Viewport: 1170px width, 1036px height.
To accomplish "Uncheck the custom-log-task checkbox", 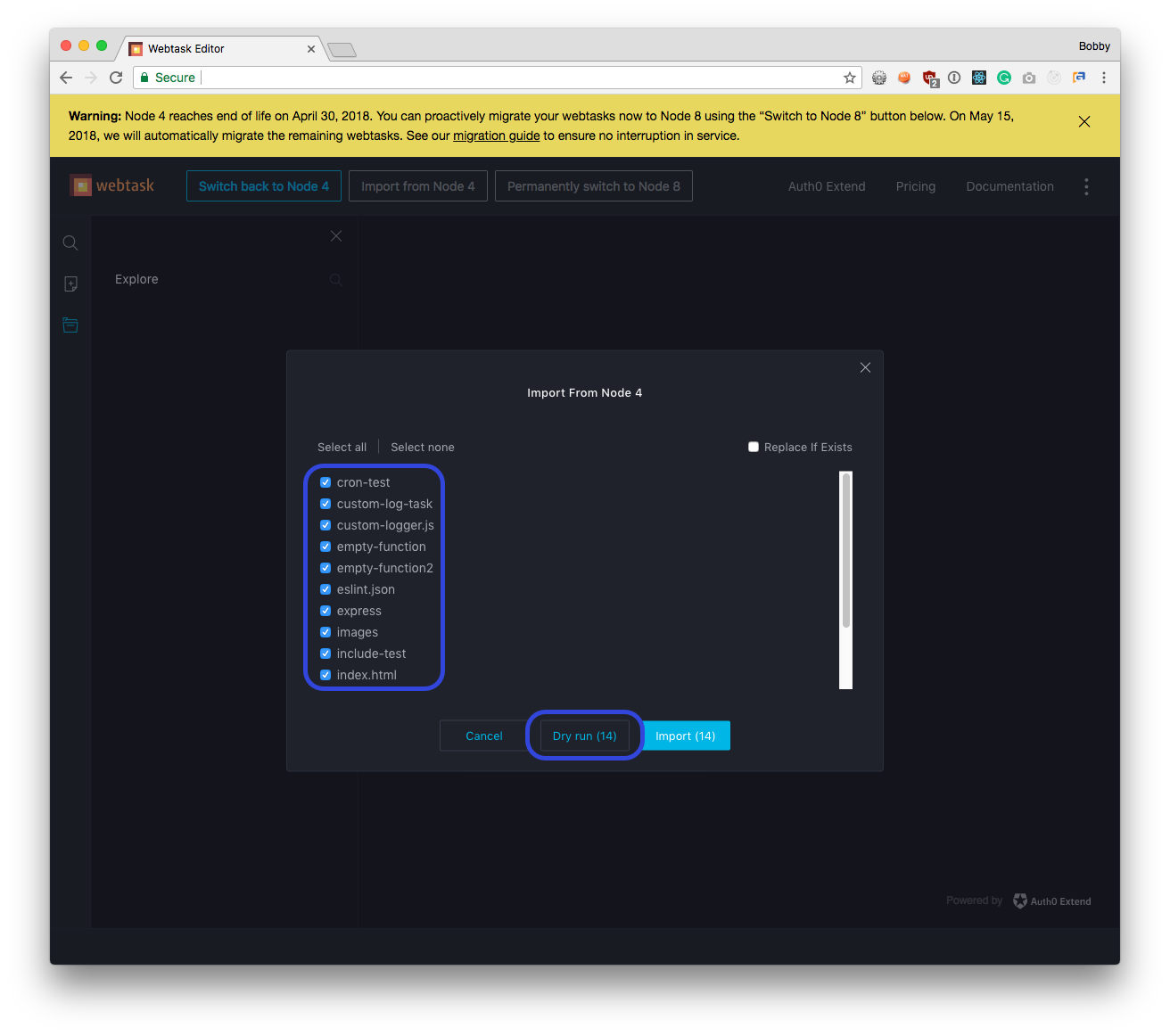I will pyautogui.click(x=325, y=504).
